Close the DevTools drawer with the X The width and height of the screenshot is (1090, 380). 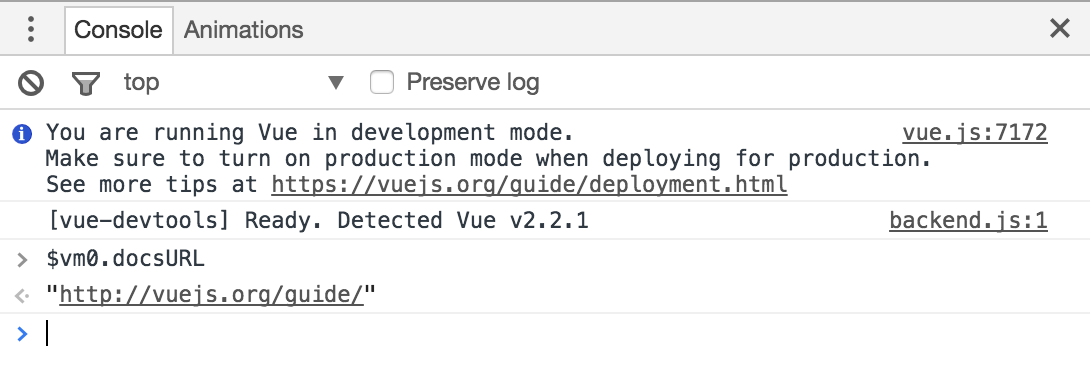pos(1059,28)
